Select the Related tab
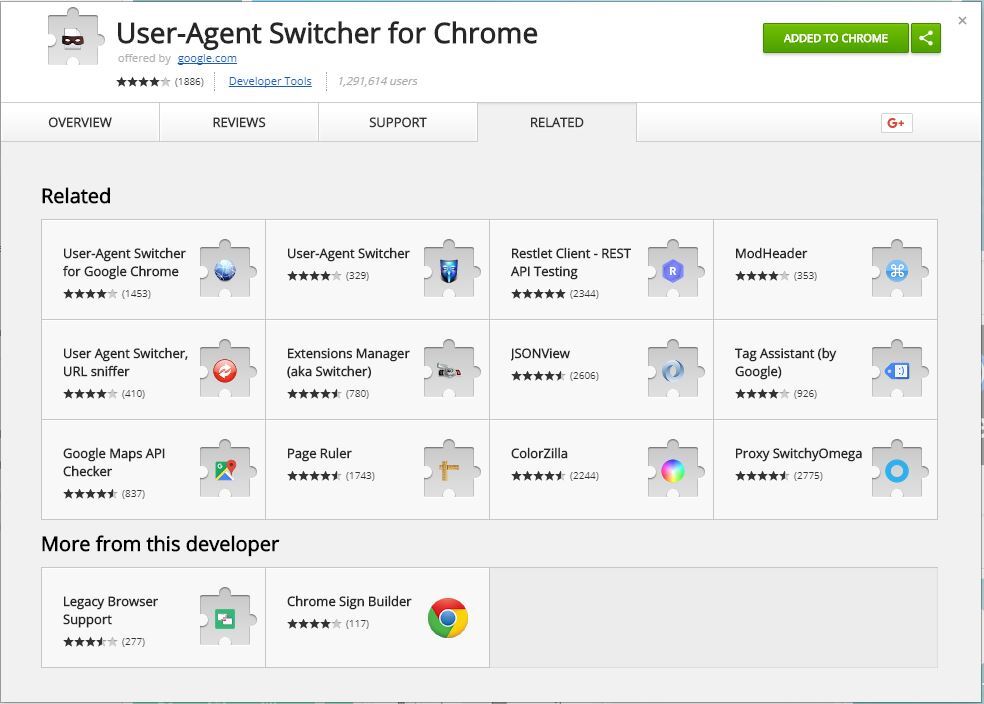 coord(557,122)
